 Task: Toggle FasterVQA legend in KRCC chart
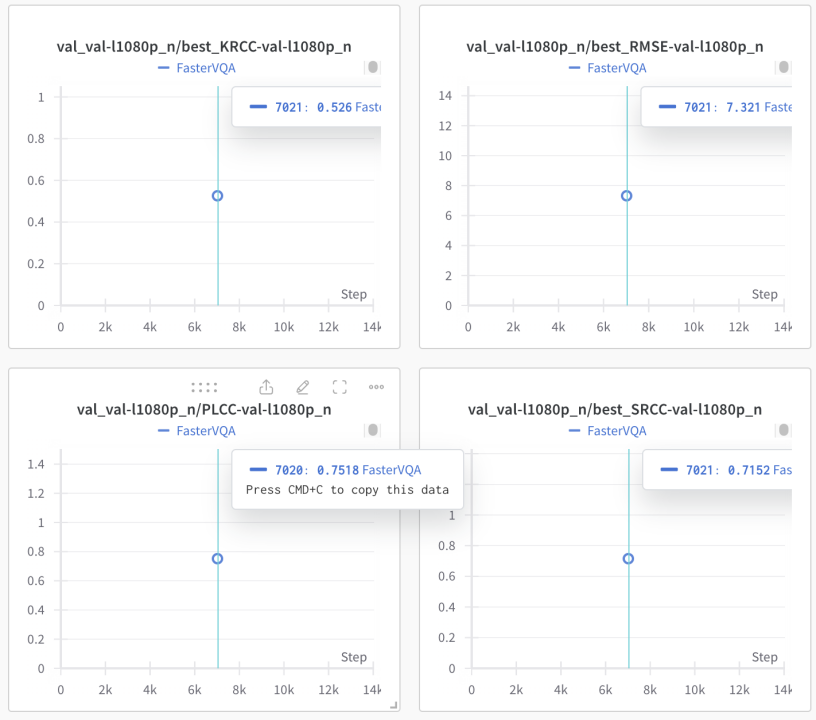tap(205, 68)
